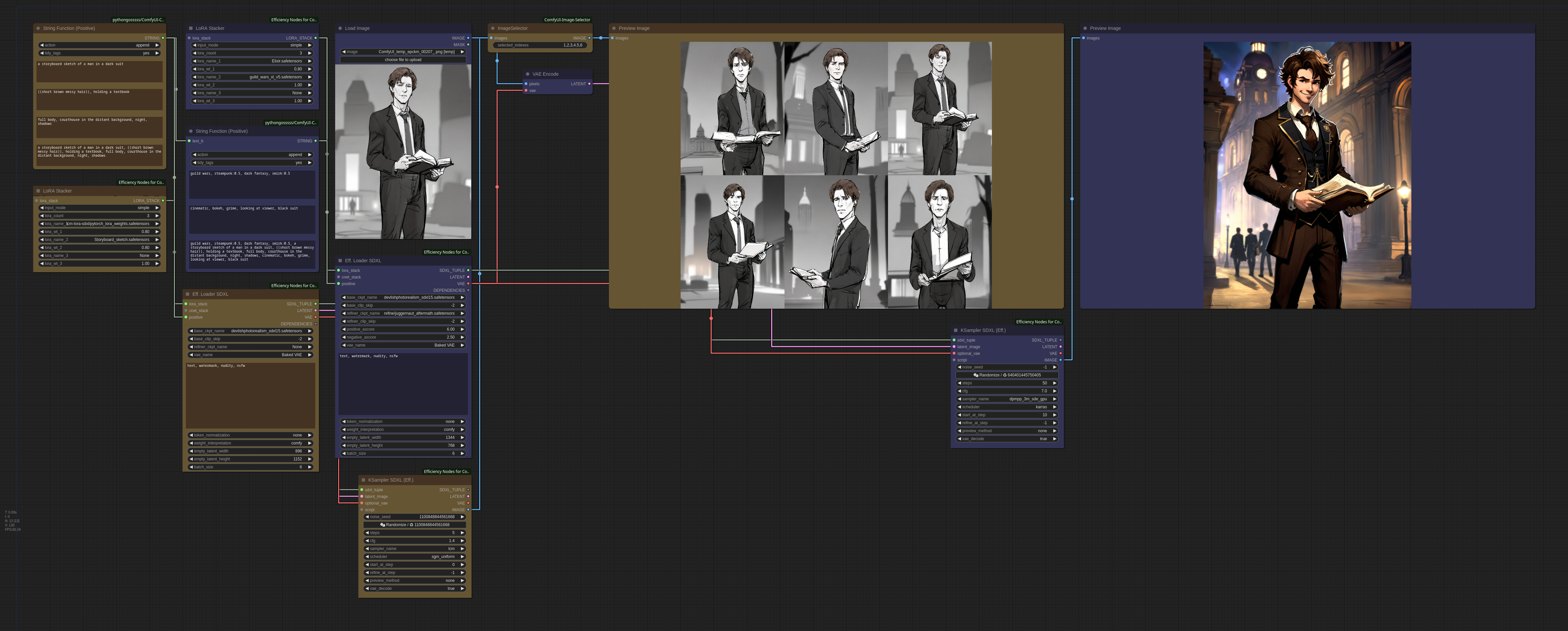This screenshot has width=1568, height=631.
Task: Click loaded sketch image in Load Image node
Action: click(x=403, y=152)
